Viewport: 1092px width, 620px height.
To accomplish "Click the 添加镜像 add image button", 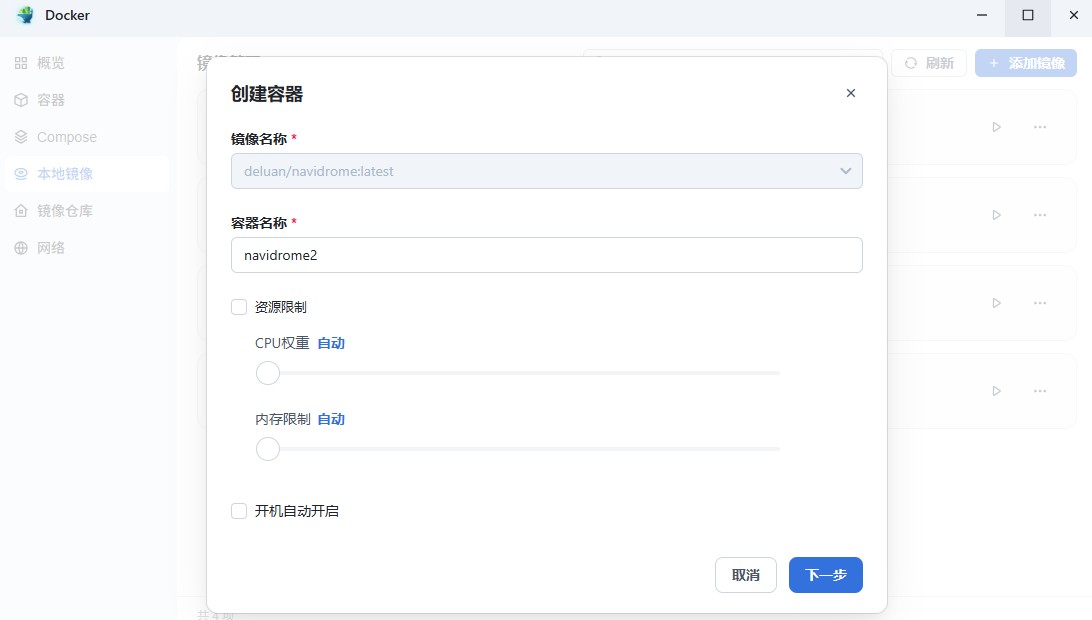I will (1026, 63).
